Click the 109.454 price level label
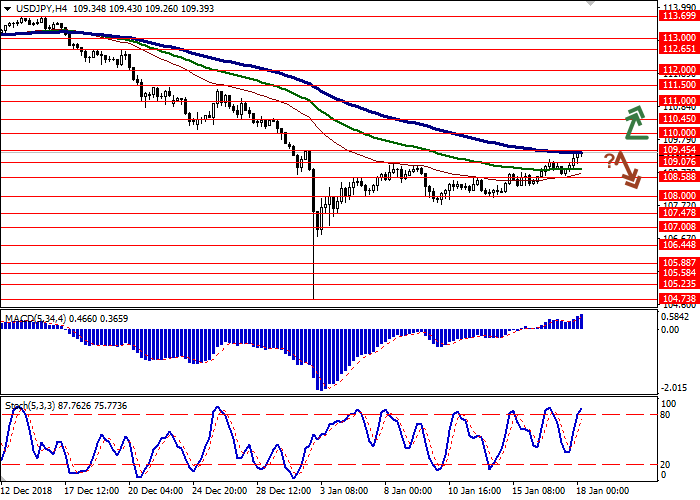The height and width of the screenshot is (500, 700). [677, 150]
